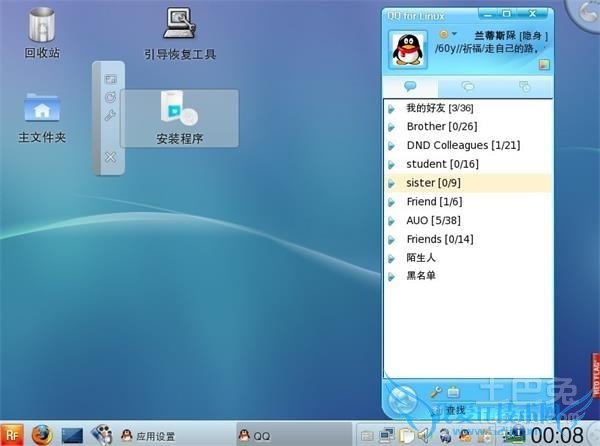Open the Red Flag start menu button
The height and width of the screenshot is (446, 600).
pyautogui.click(x=12, y=435)
